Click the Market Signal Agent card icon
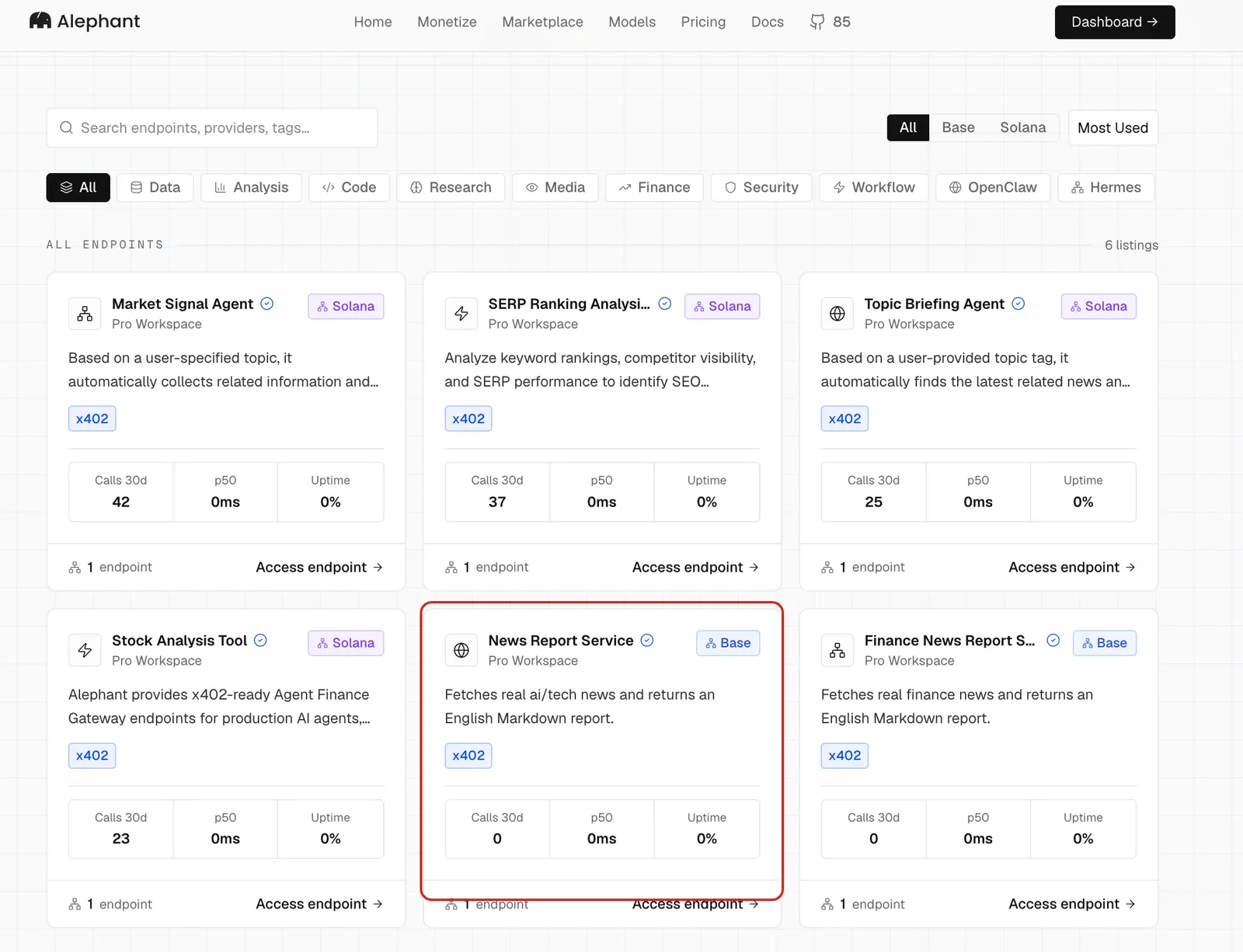The height and width of the screenshot is (952, 1243). click(85, 314)
